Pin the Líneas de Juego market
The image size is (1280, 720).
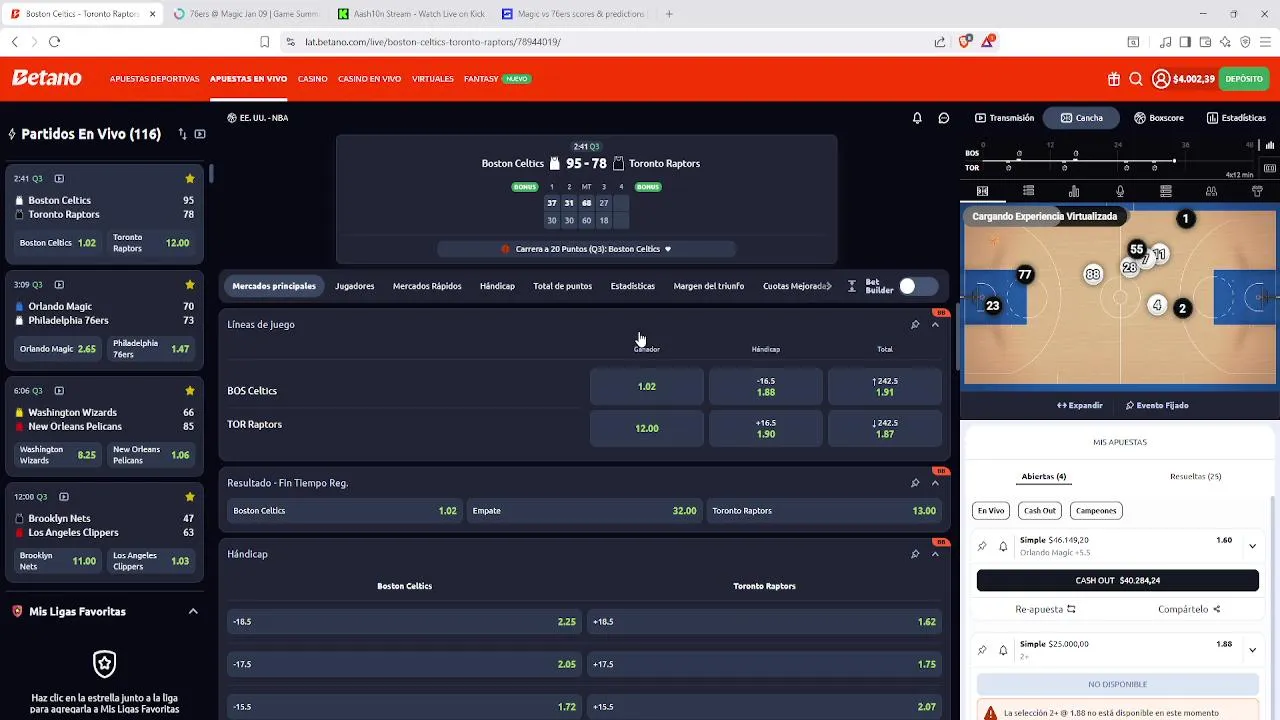(915, 324)
